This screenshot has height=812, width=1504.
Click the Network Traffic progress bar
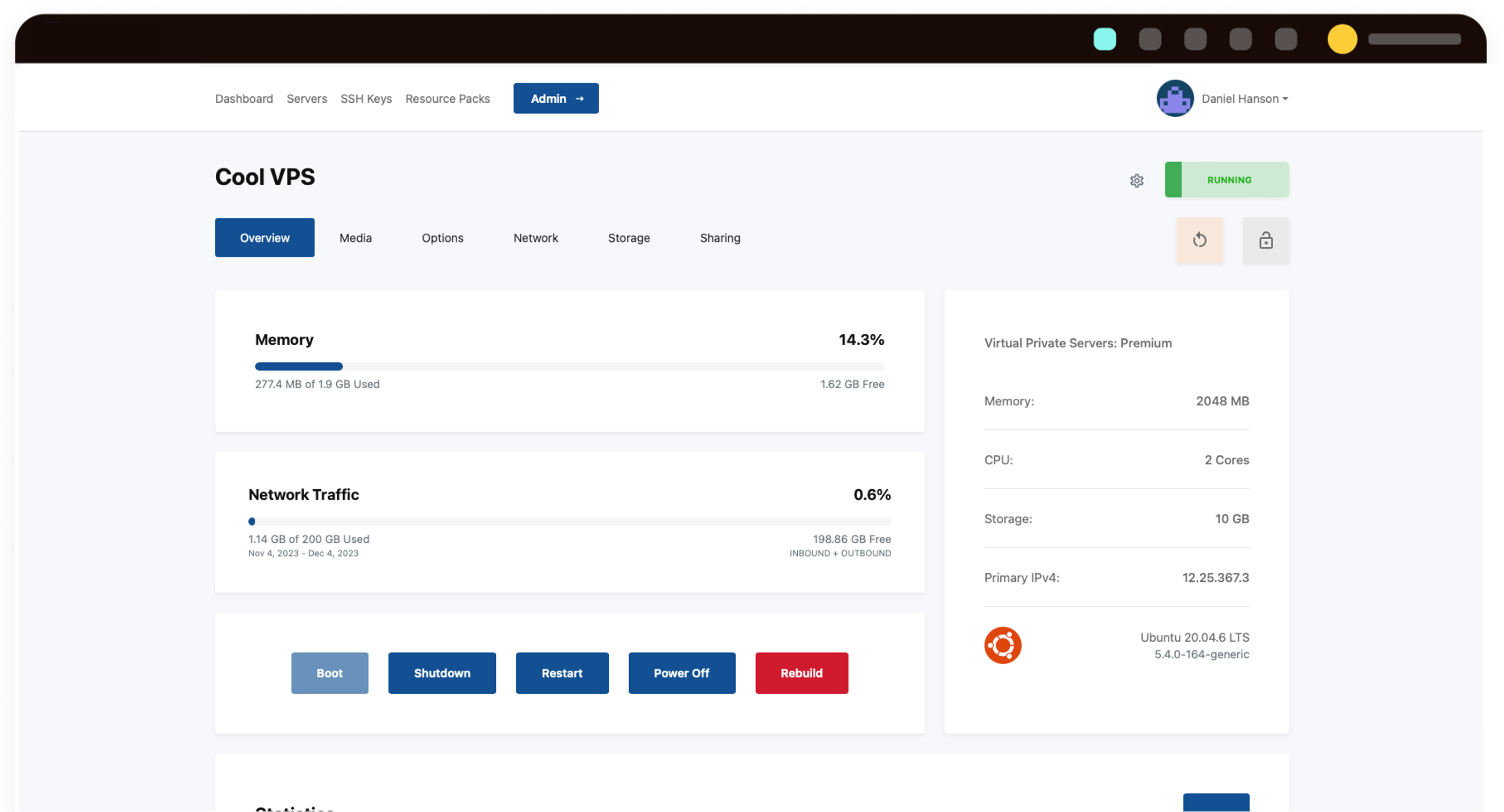(569, 521)
